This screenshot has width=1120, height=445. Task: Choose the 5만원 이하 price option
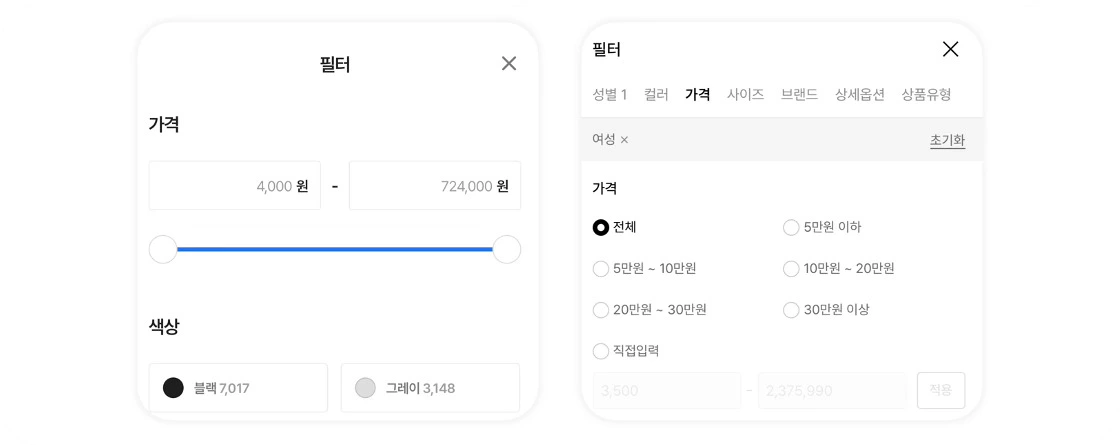pyautogui.click(x=791, y=228)
